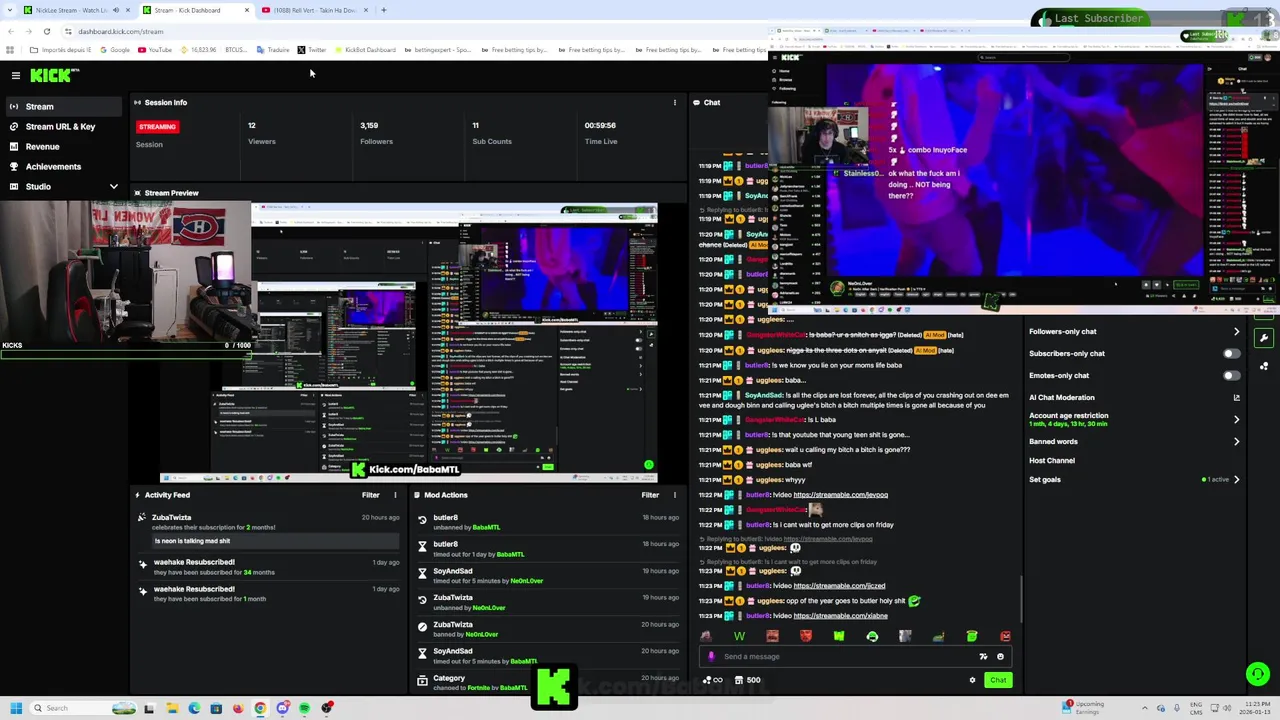
Task: Select Stream in the sidebar
Action: point(63,106)
